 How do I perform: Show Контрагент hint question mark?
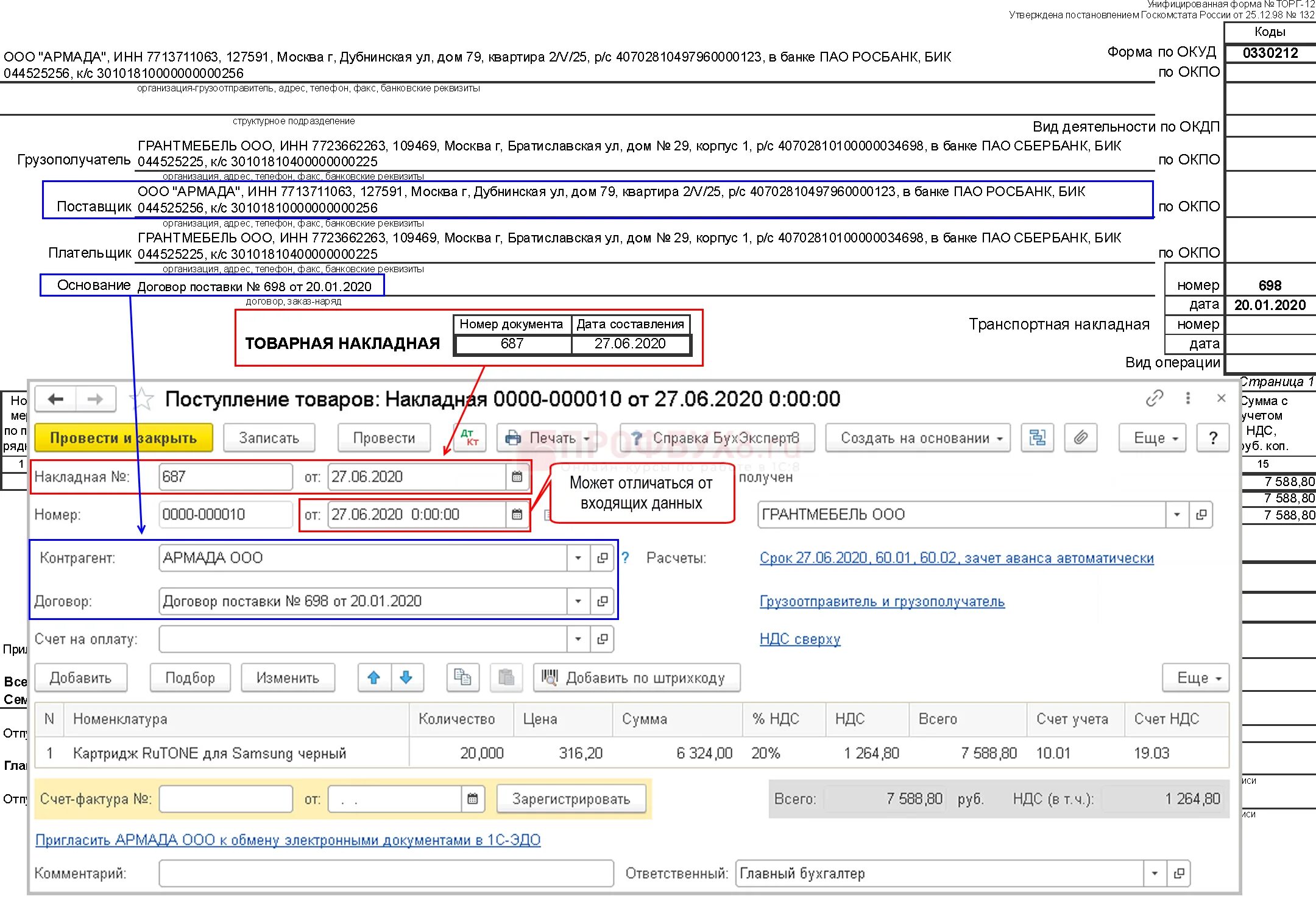626,557
